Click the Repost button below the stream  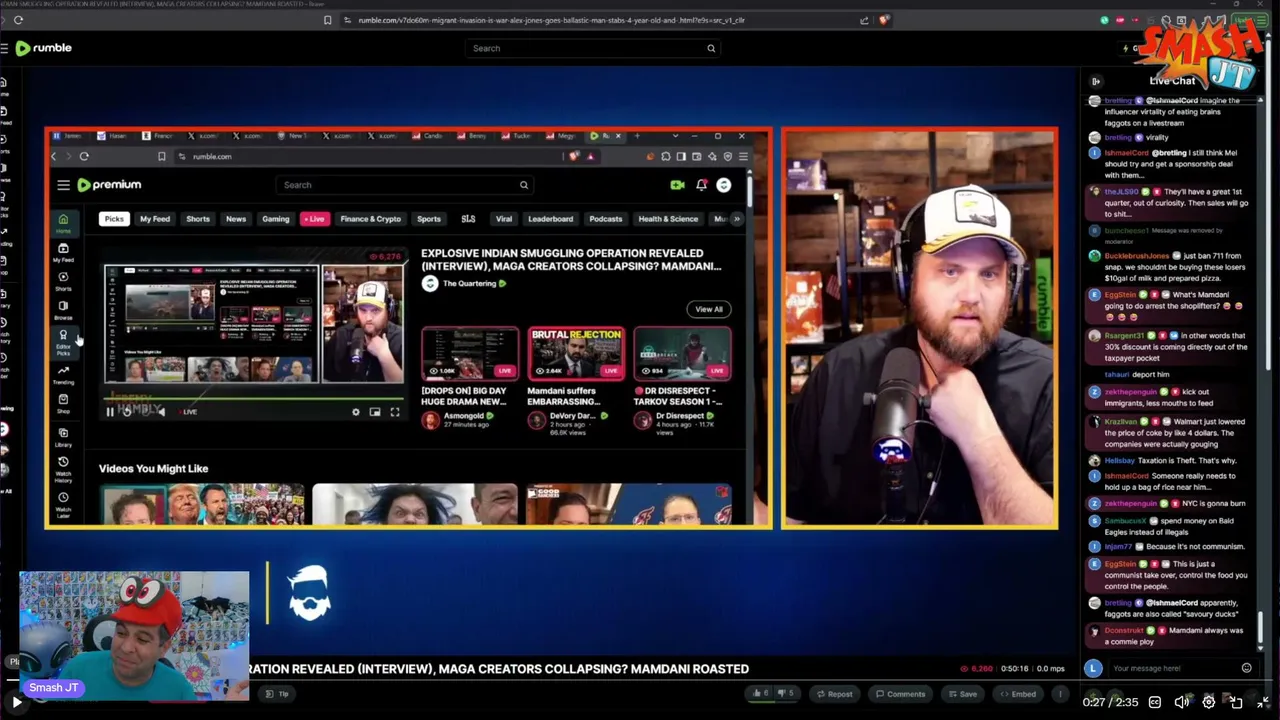834,694
